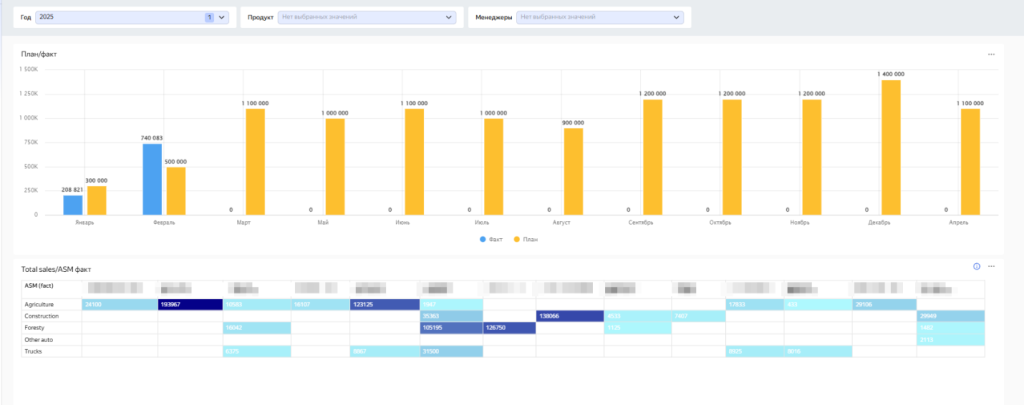
Task: Expand the Год dropdown arrow
Action: pyautogui.click(x=221, y=17)
